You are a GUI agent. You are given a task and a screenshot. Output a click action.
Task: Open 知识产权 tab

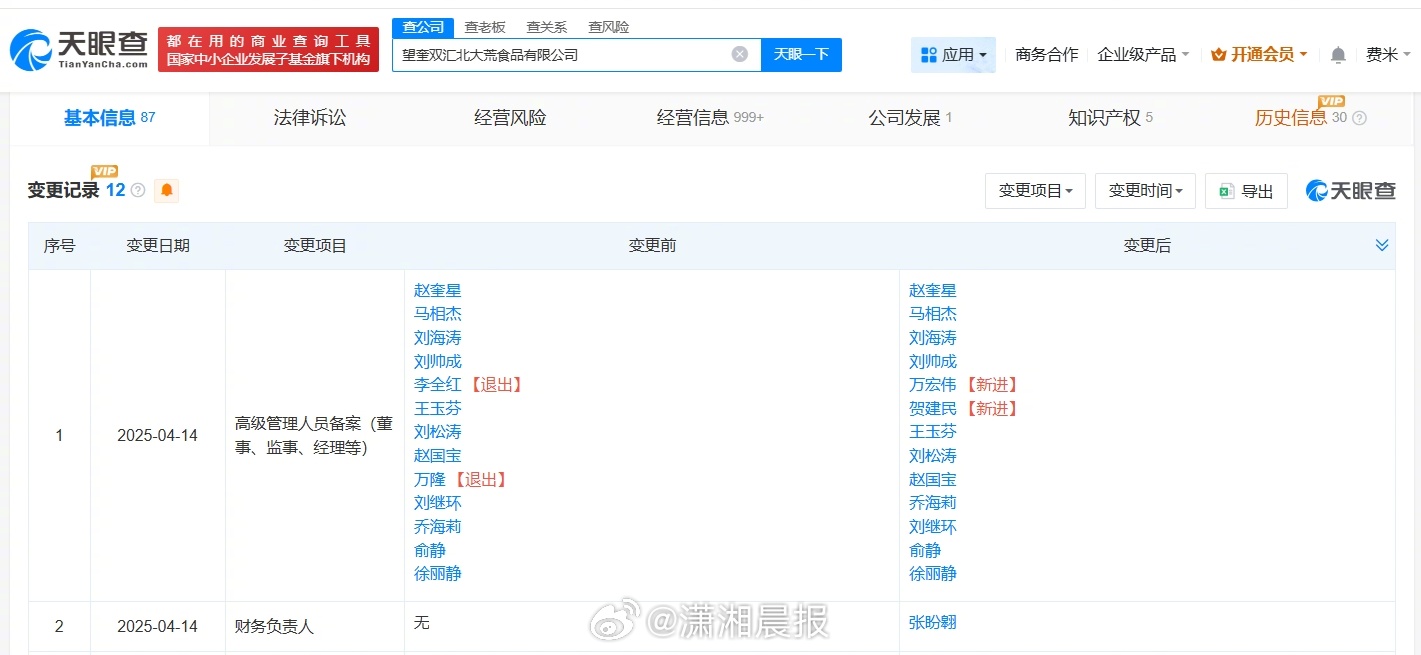[x=1110, y=118]
